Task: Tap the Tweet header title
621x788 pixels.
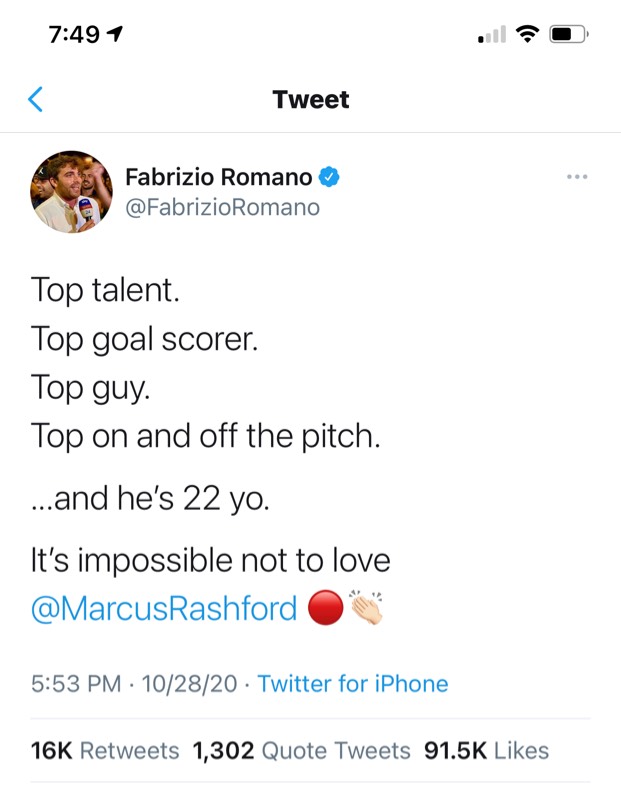Action: click(310, 99)
